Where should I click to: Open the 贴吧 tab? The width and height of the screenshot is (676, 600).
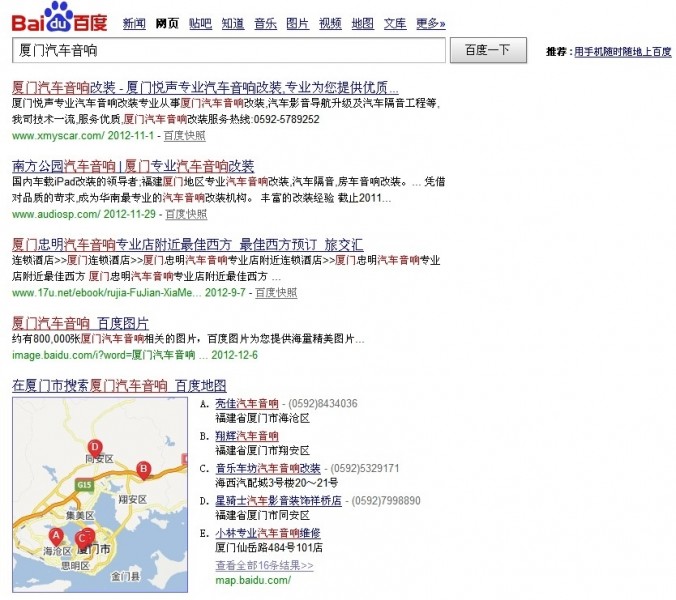click(x=200, y=23)
